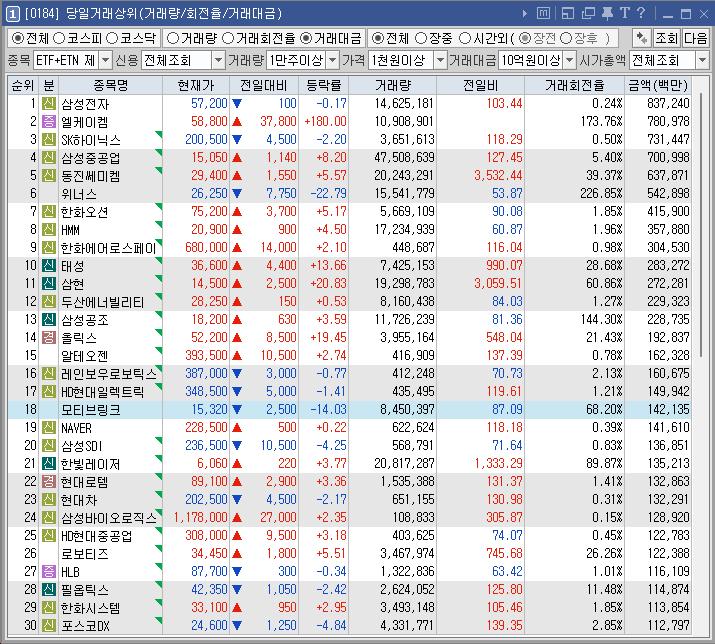Click the screen number 1 icon in title bar

pyautogui.click(x=13, y=14)
